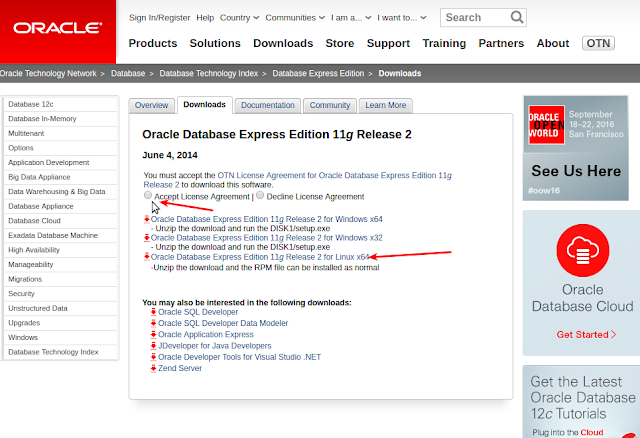640x438 pixels.
Task: Open Migrations sidebar item
Action: pyautogui.click(x=60, y=279)
